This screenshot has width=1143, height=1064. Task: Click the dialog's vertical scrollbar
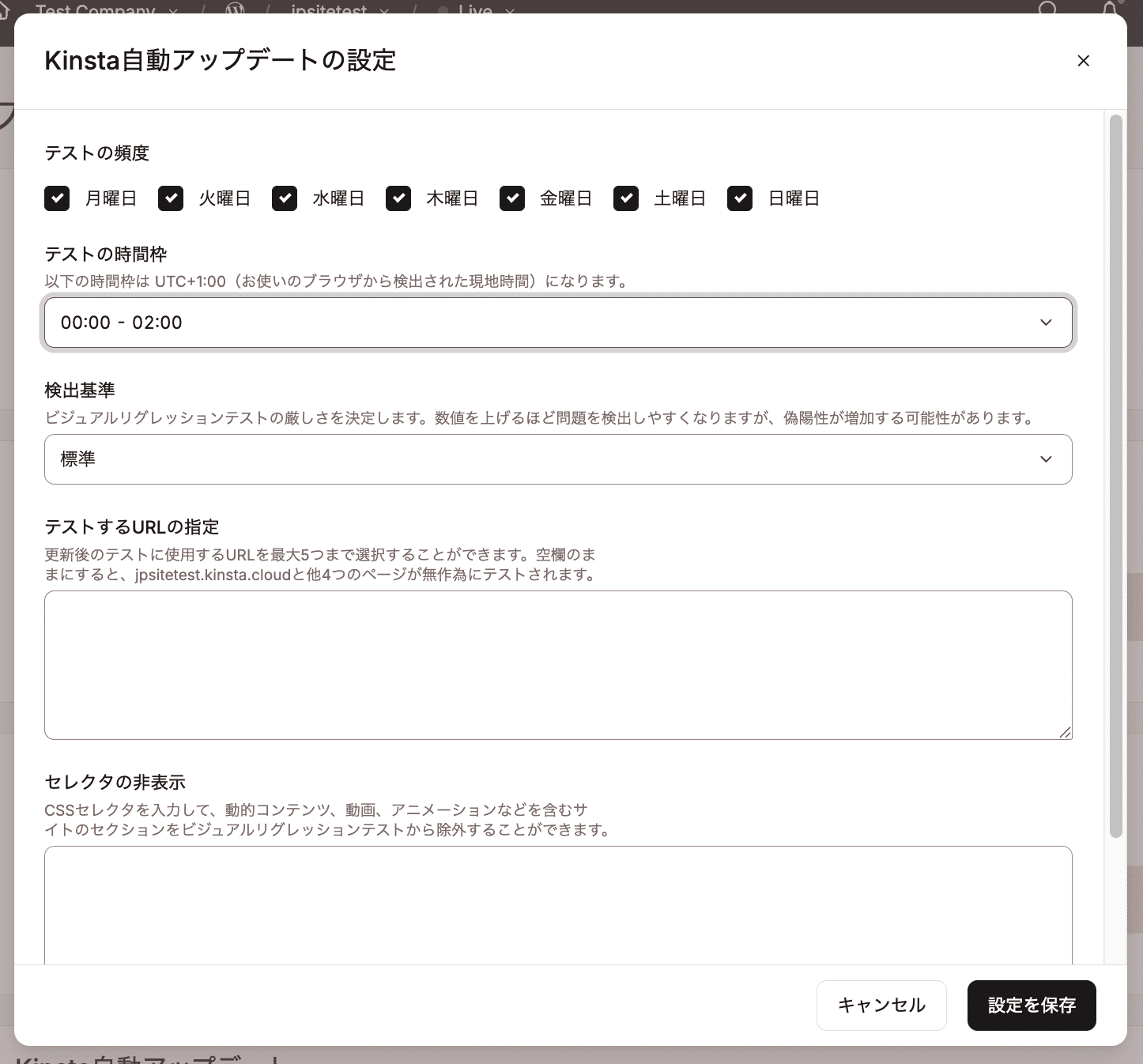pos(1116,476)
